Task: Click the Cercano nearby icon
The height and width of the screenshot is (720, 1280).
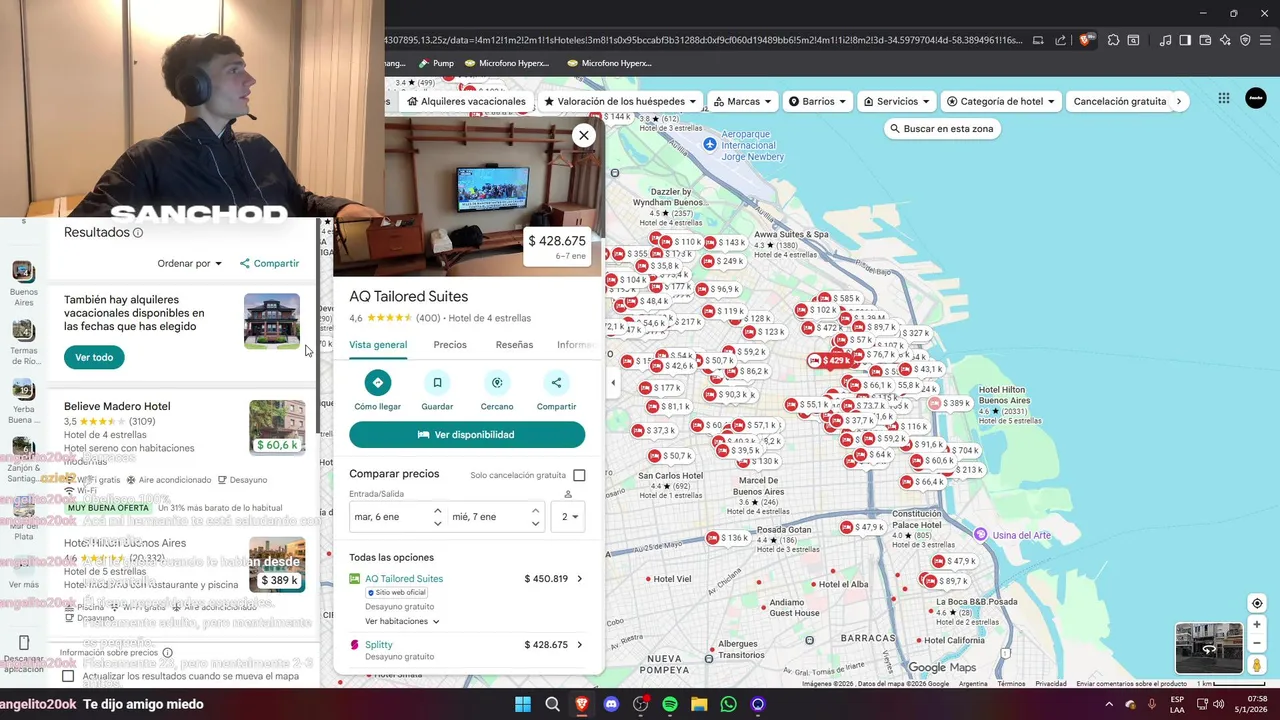Action: click(x=497, y=382)
